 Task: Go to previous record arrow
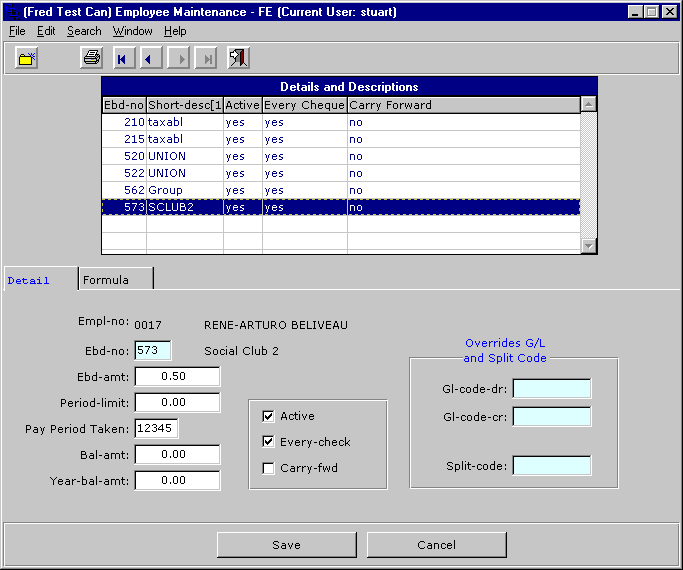coord(150,58)
